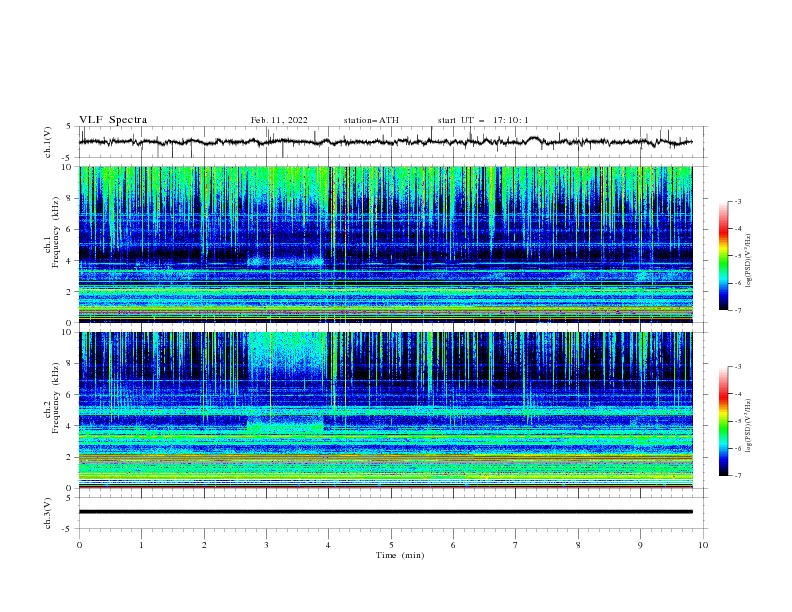This screenshot has width=792, height=612.
Task: Click the "station=ATH" header label
Action: [371, 120]
